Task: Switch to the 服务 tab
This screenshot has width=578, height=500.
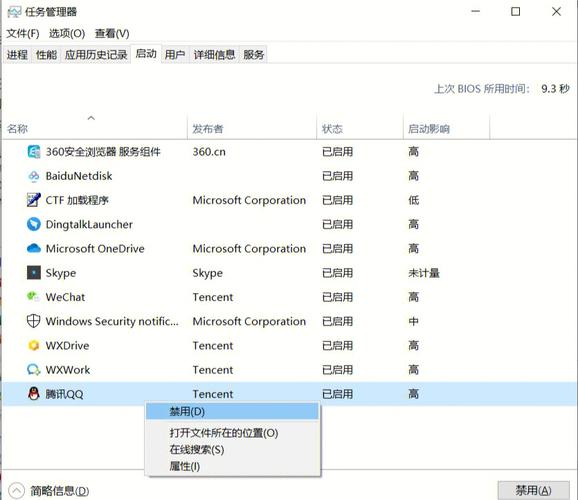Action: pyautogui.click(x=253, y=55)
